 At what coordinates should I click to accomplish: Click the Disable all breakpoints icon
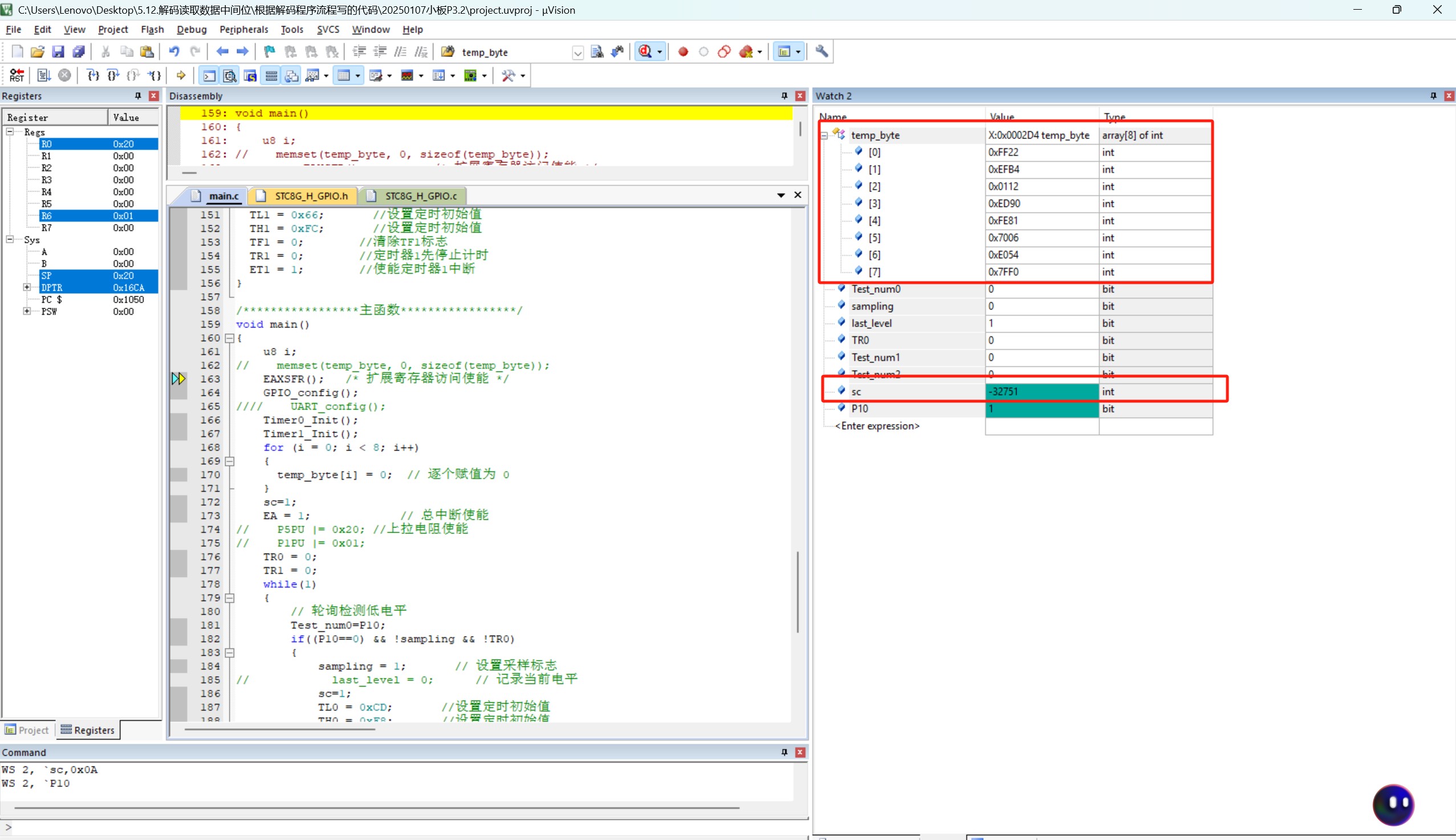pyautogui.click(x=724, y=52)
